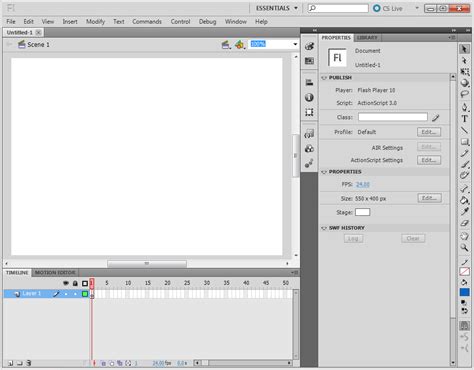Collapse the Publish section

(323, 78)
